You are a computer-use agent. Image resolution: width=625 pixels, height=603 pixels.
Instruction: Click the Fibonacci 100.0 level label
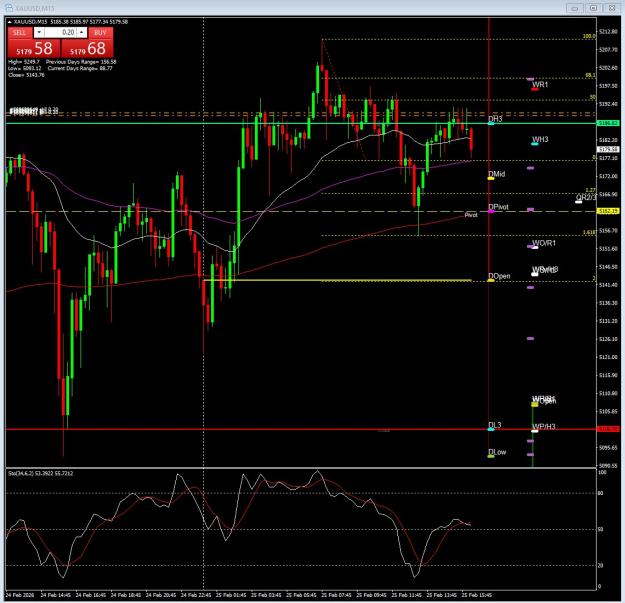coord(589,36)
